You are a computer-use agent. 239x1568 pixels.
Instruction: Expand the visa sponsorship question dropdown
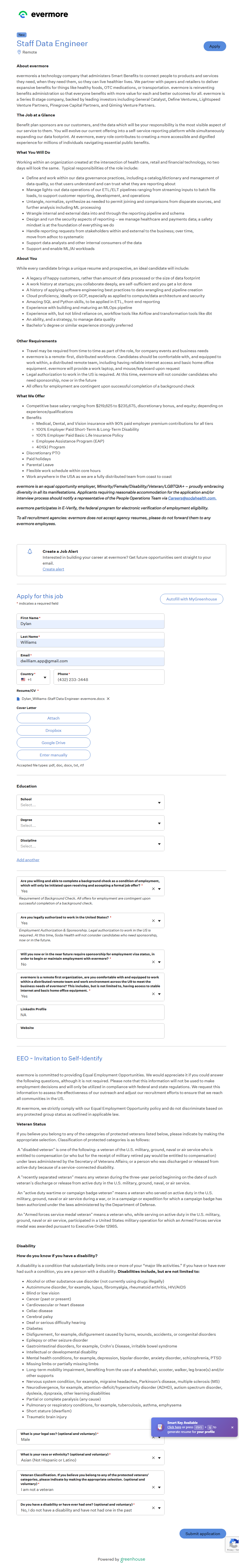pyautogui.click(x=159, y=962)
